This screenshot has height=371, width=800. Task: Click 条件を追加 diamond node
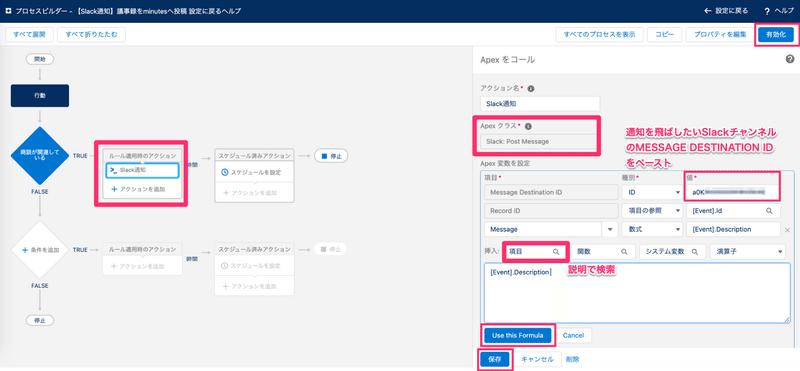point(39,250)
